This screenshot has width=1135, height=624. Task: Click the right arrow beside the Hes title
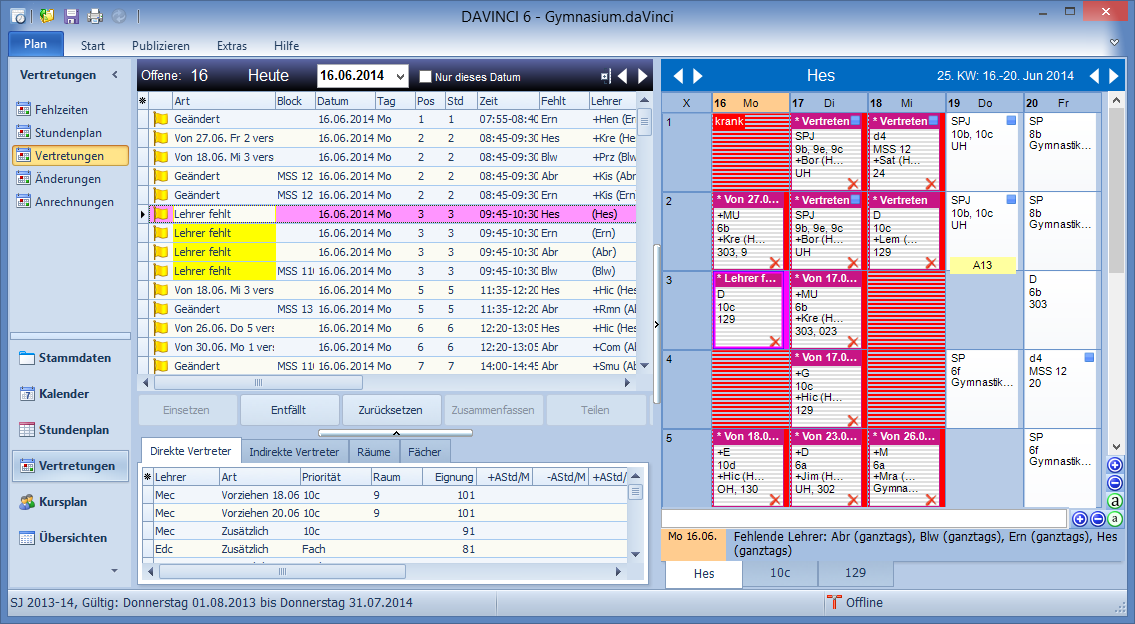(x=698, y=76)
